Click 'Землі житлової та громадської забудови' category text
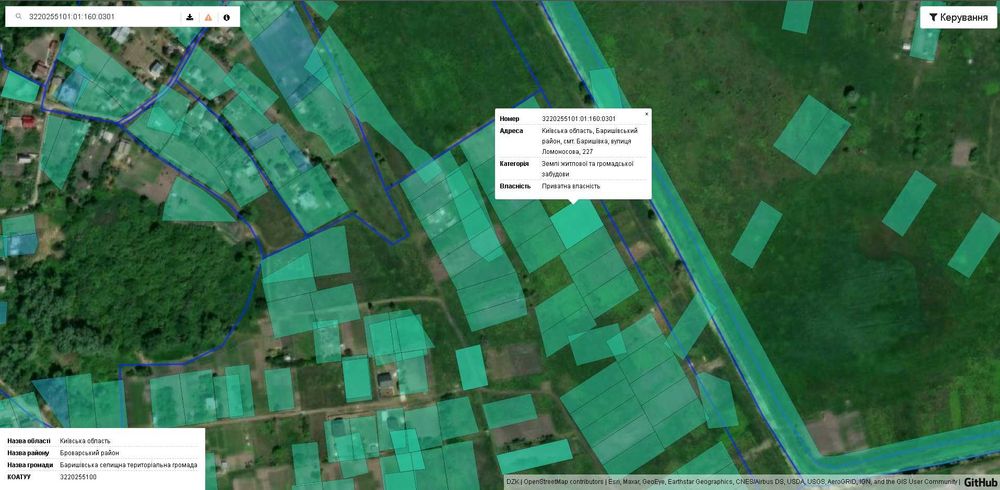 click(x=587, y=168)
